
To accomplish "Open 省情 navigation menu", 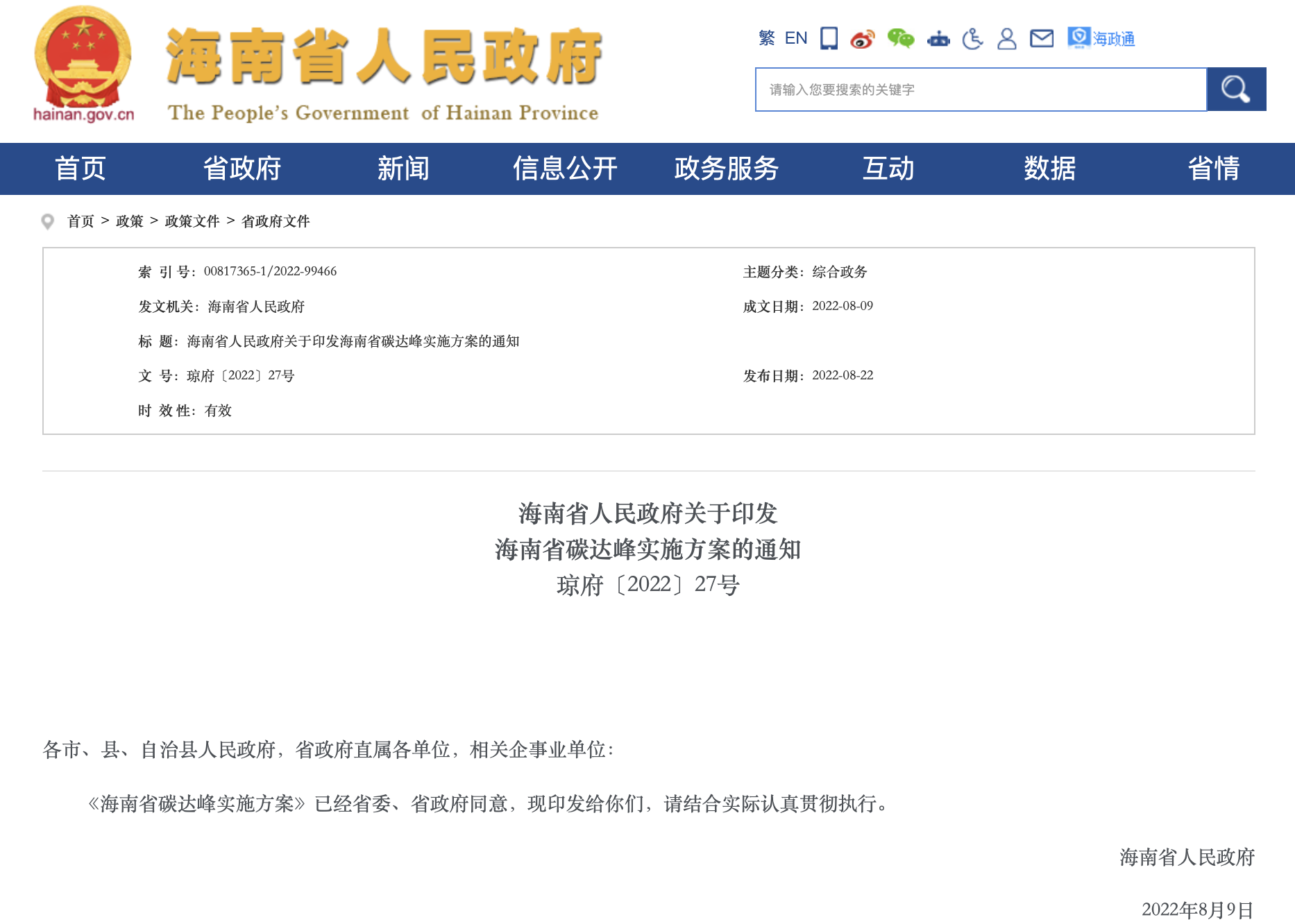I will point(1214,169).
